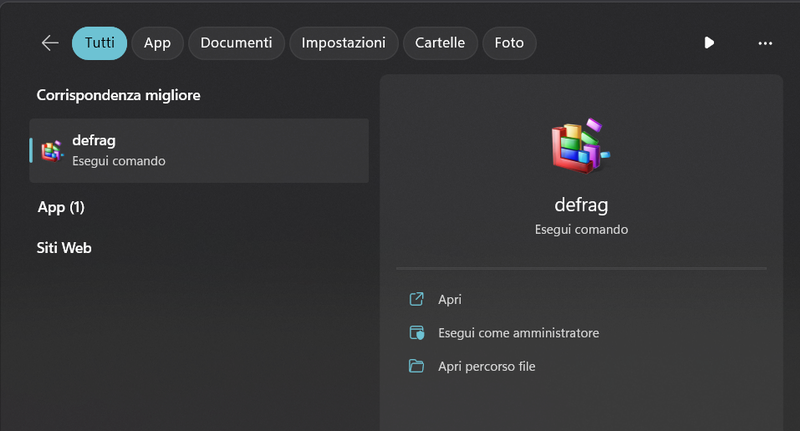Show the Cartelle filter tab
Image resolution: width=800 pixels, height=431 pixels.
[440, 43]
